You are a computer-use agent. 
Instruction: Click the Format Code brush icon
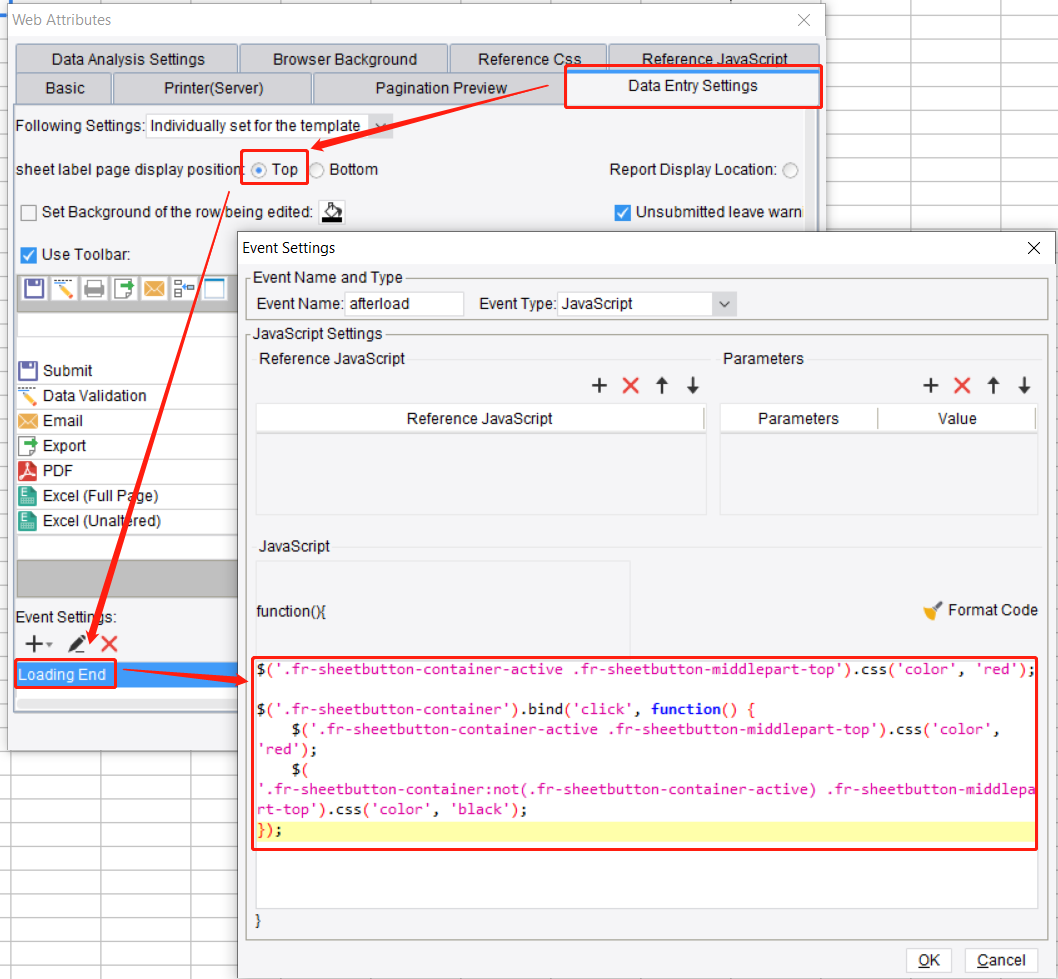(x=932, y=610)
